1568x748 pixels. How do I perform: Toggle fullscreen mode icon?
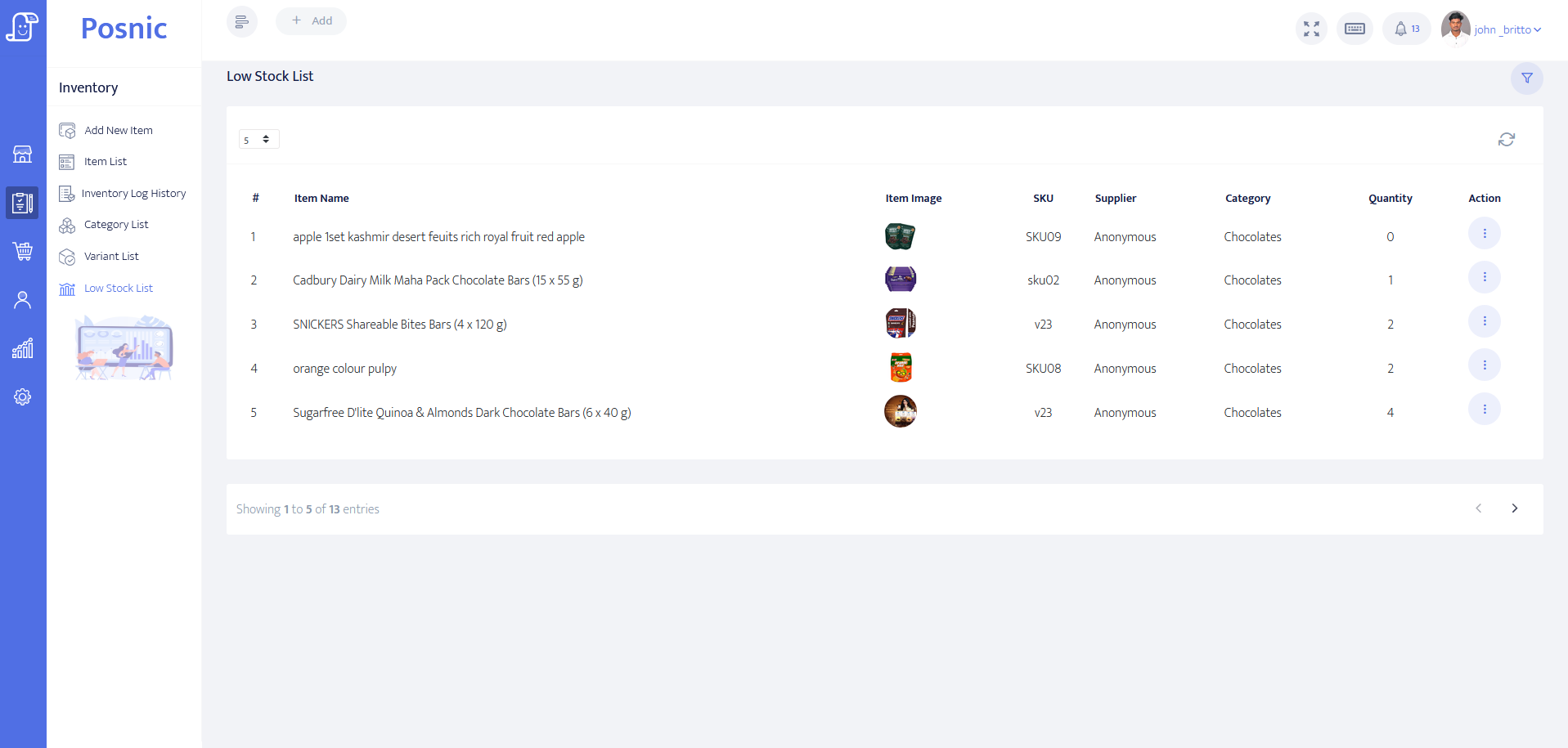1311,29
